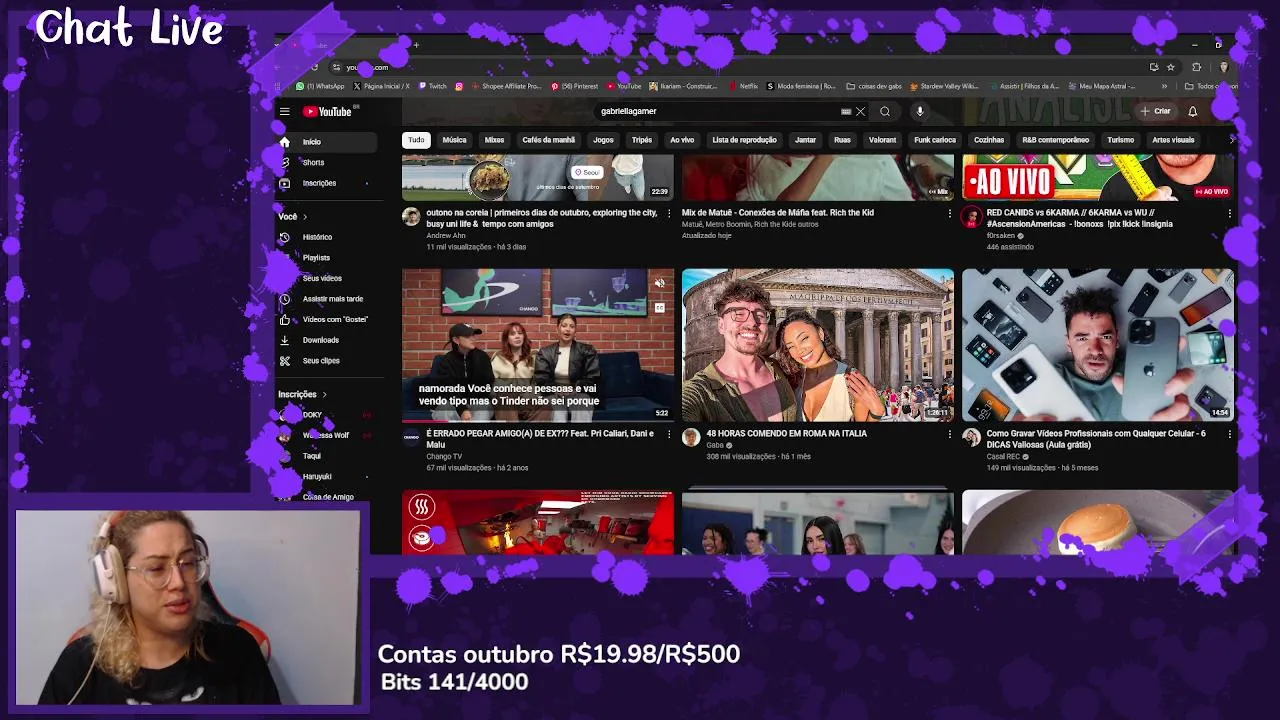Image resolution: width=1280 pixels, height=720 pixels.
Task: Open options menu for 48 HORAS COMENDO EM ROMA
Action: tap(949, 434)
